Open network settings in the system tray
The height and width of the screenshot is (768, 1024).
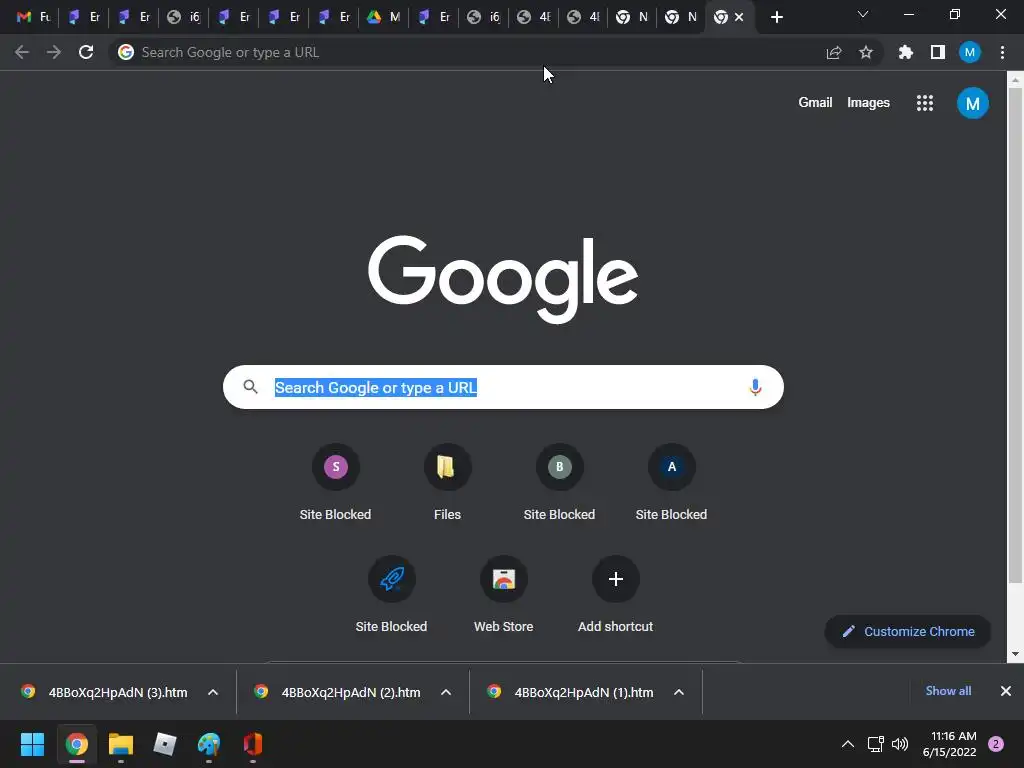(x=875, y=744)
